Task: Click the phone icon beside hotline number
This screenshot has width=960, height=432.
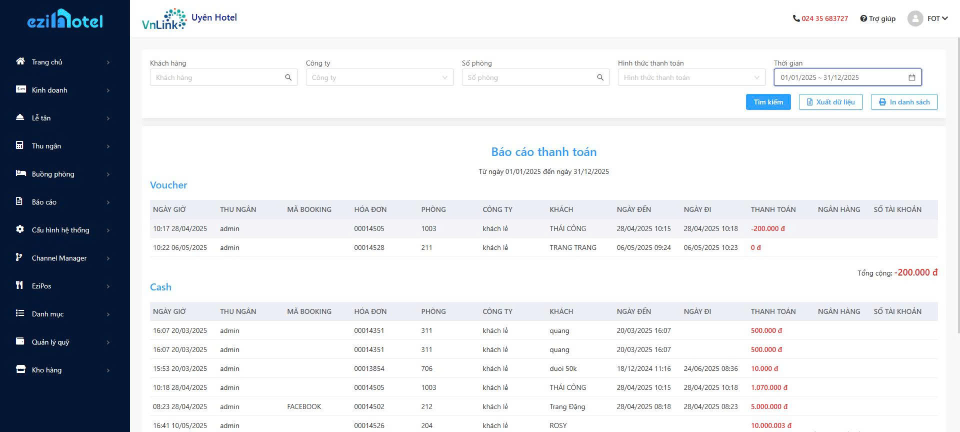Action: (x=796, y=19)
